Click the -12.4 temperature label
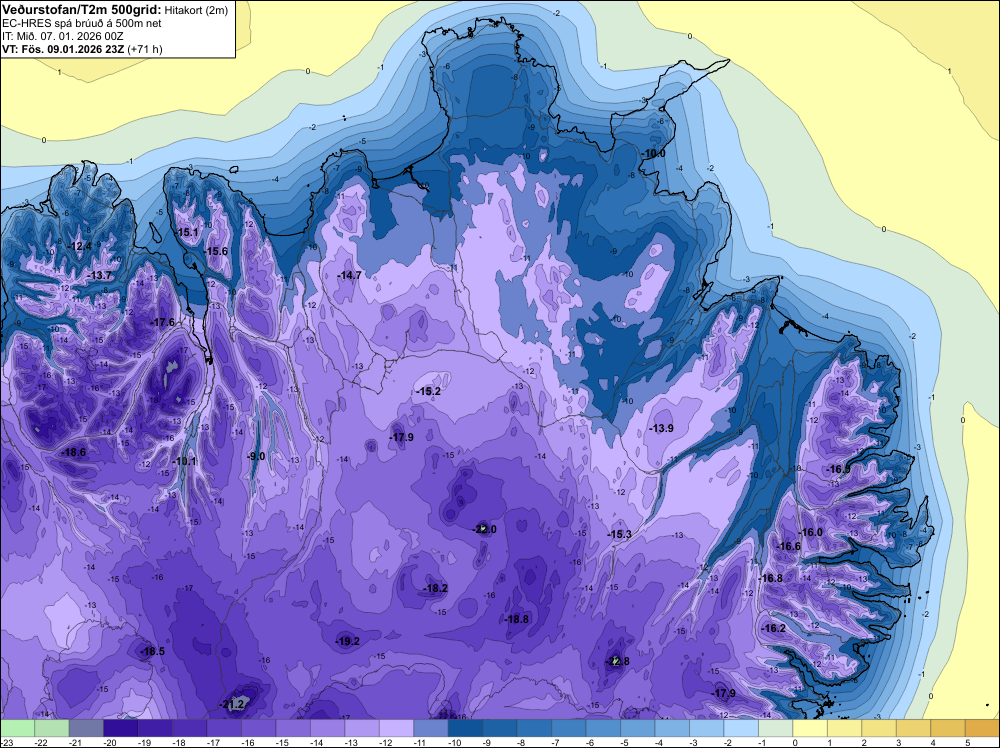Image resolution: width=1000 pixels, height=748 pixels. point(80,246)
